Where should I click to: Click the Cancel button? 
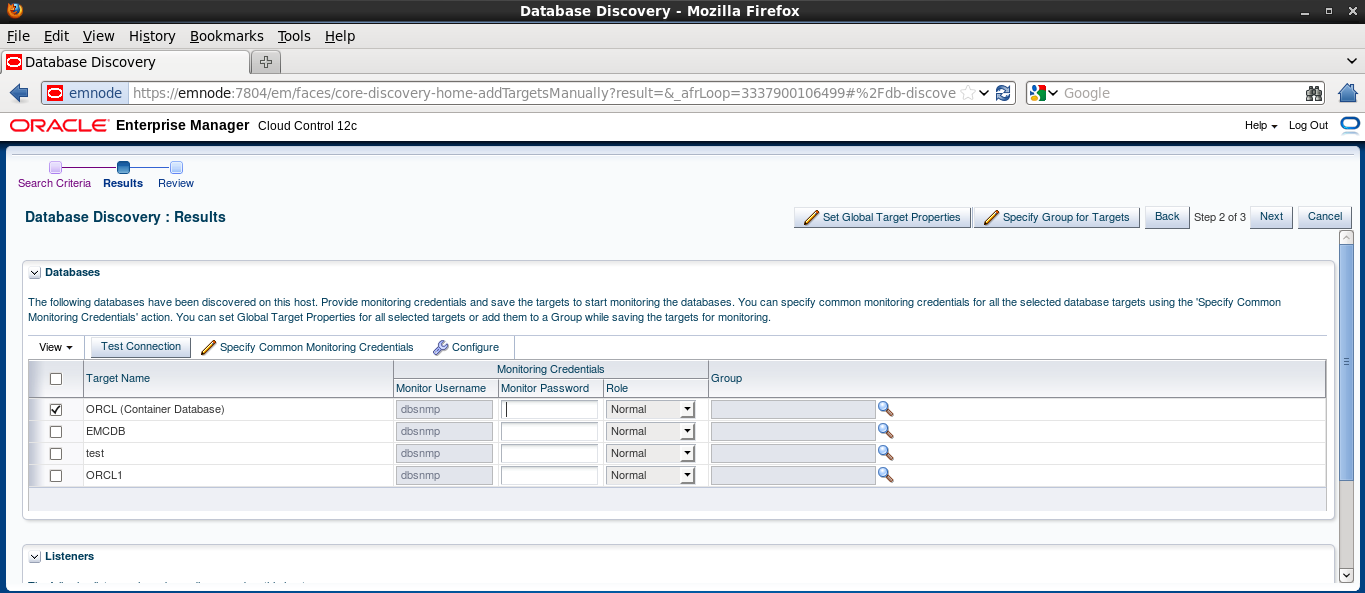pos(1325,217)
